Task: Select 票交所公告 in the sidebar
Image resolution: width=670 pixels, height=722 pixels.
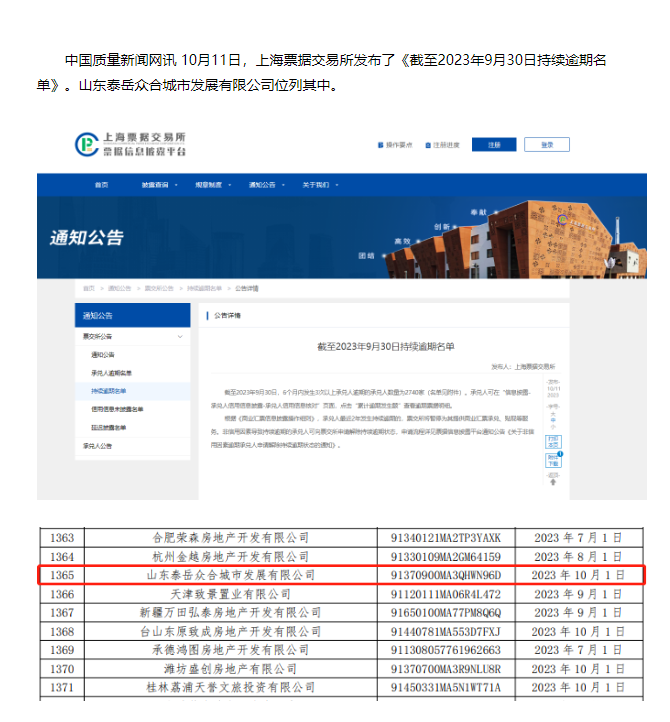Action: 133,337
